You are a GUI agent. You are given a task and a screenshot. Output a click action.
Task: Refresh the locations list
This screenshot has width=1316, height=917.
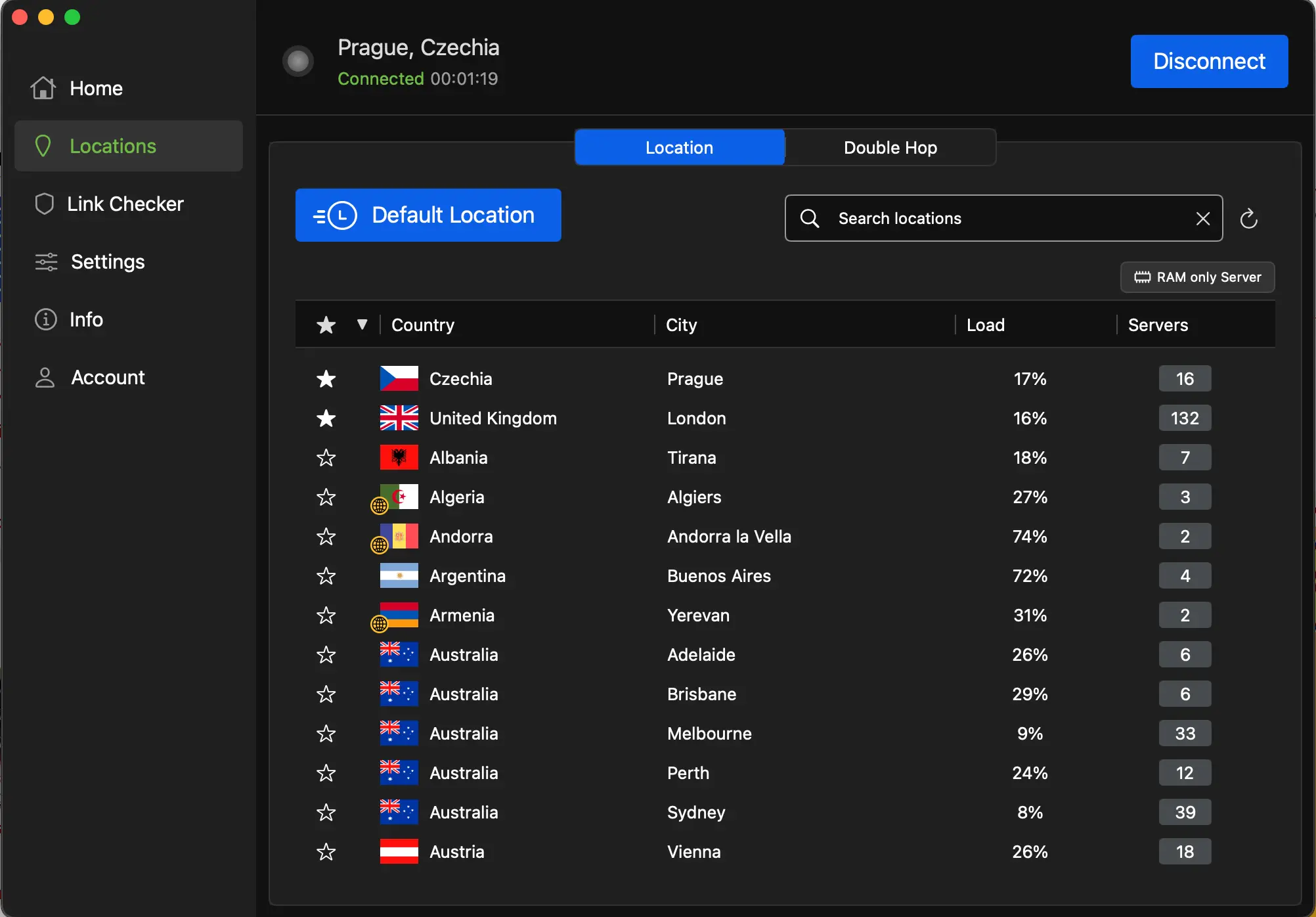pyautogui.click(x=1248, y=218)
